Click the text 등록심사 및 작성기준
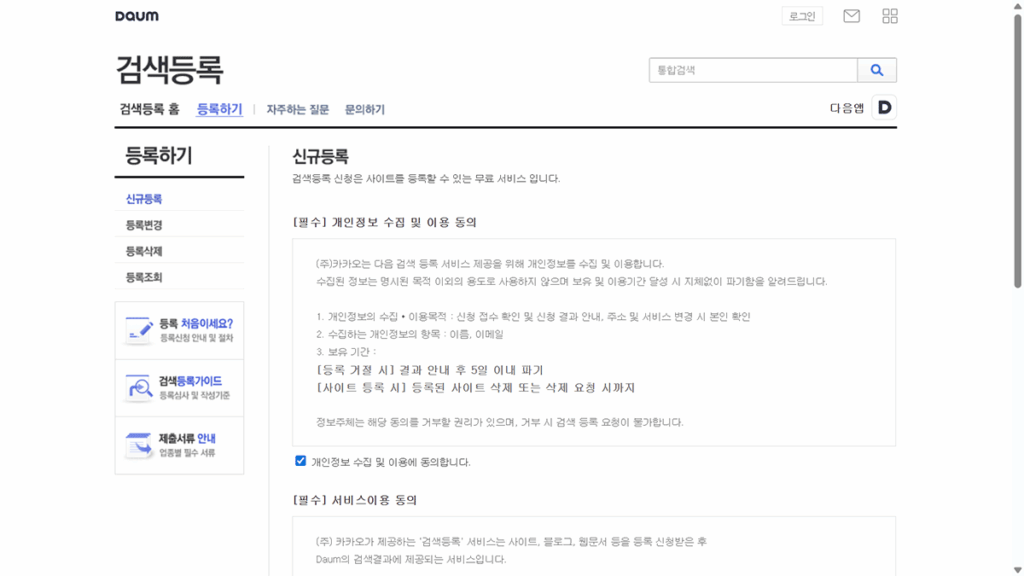This screenshot has width=1024, height=576. pos(195,395)
